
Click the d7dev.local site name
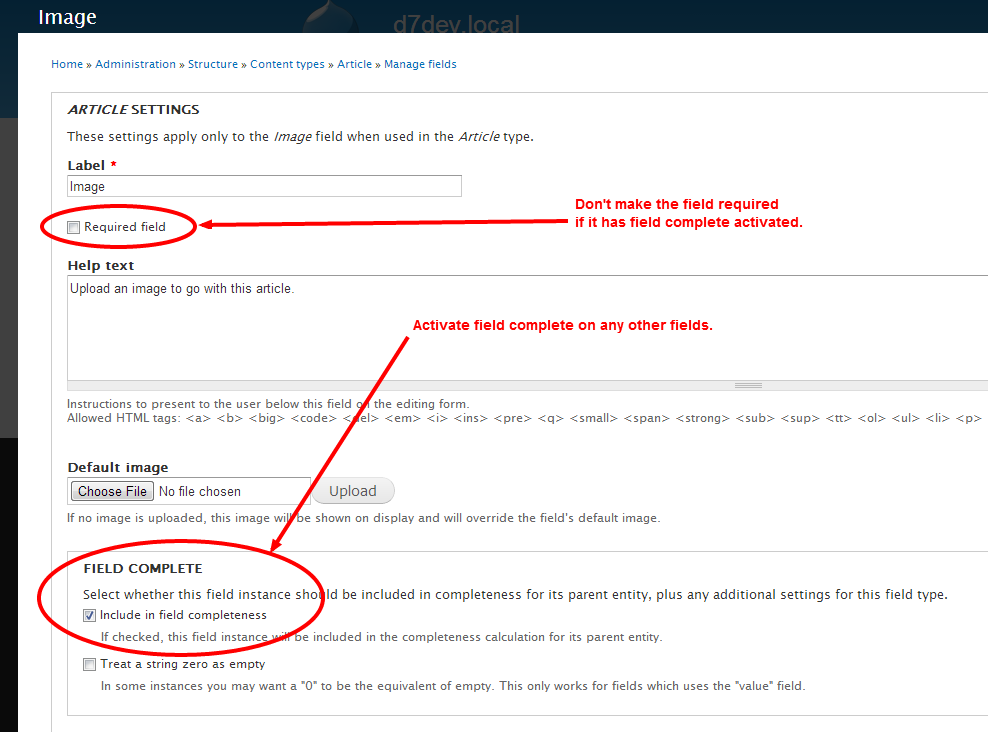[x=456, y=24]
